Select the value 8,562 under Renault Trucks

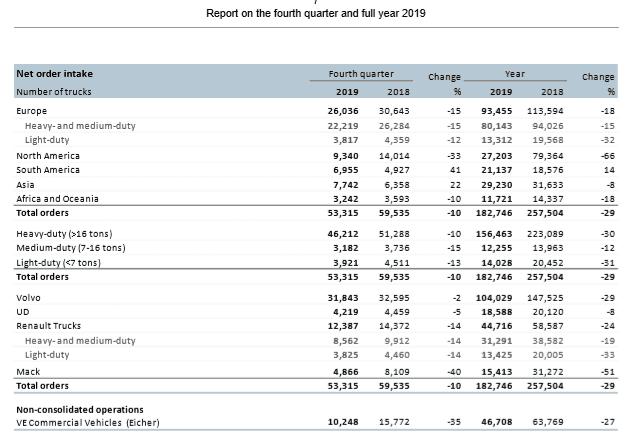coord(346,341)
